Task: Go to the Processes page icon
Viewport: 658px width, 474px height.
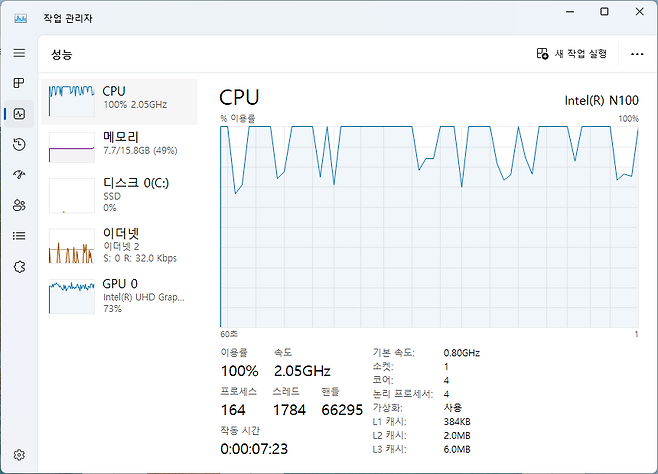Action: (19, 83)
